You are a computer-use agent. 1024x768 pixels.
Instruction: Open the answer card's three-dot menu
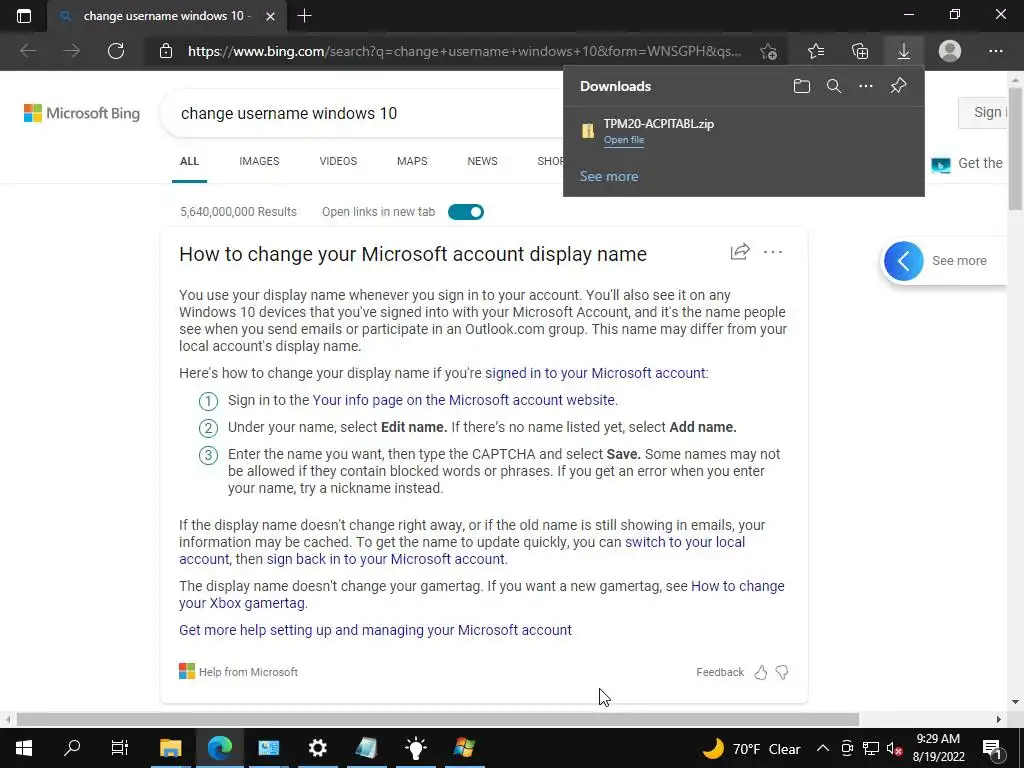(x=773, y=252)
